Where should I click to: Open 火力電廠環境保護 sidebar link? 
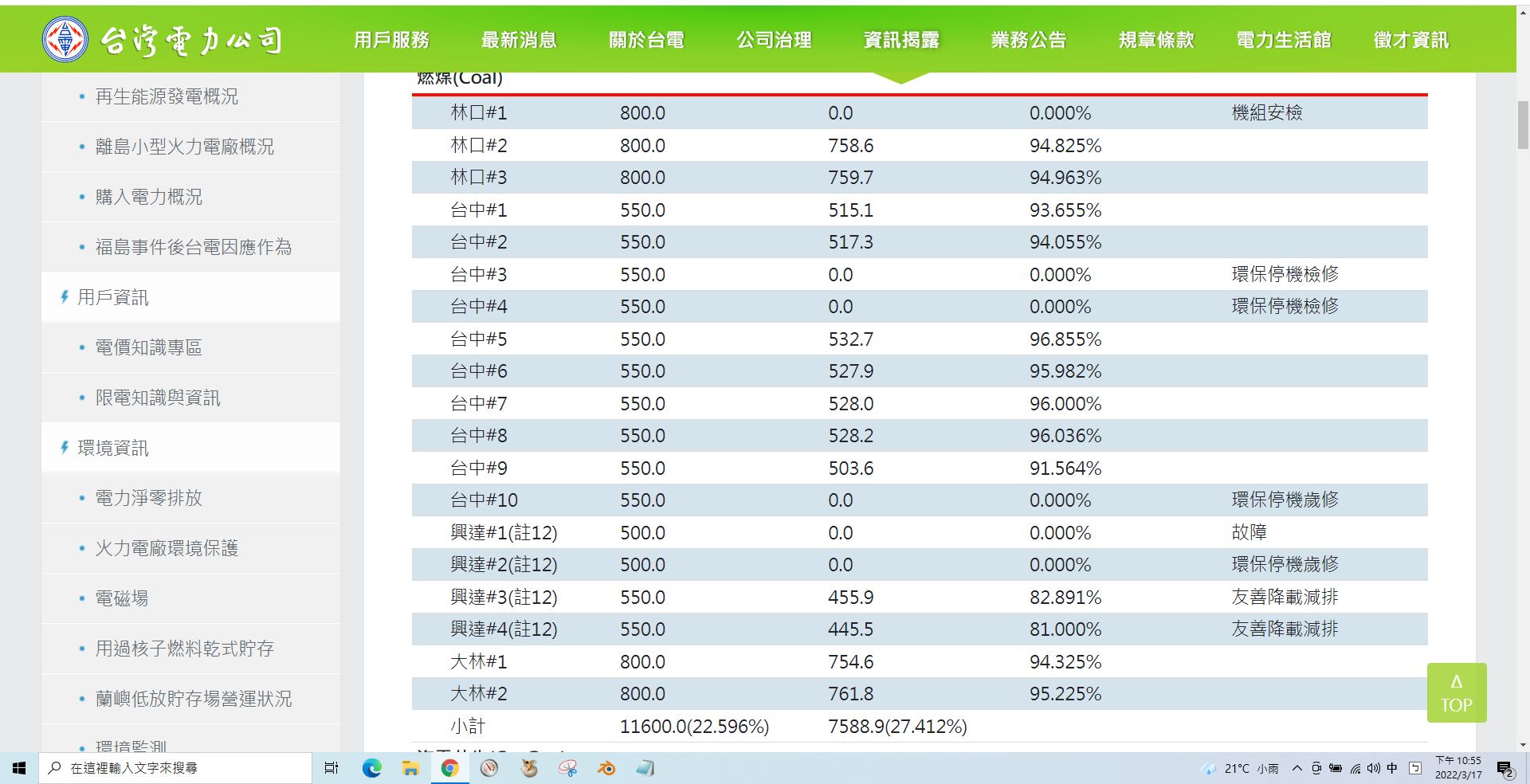point(167,548)
